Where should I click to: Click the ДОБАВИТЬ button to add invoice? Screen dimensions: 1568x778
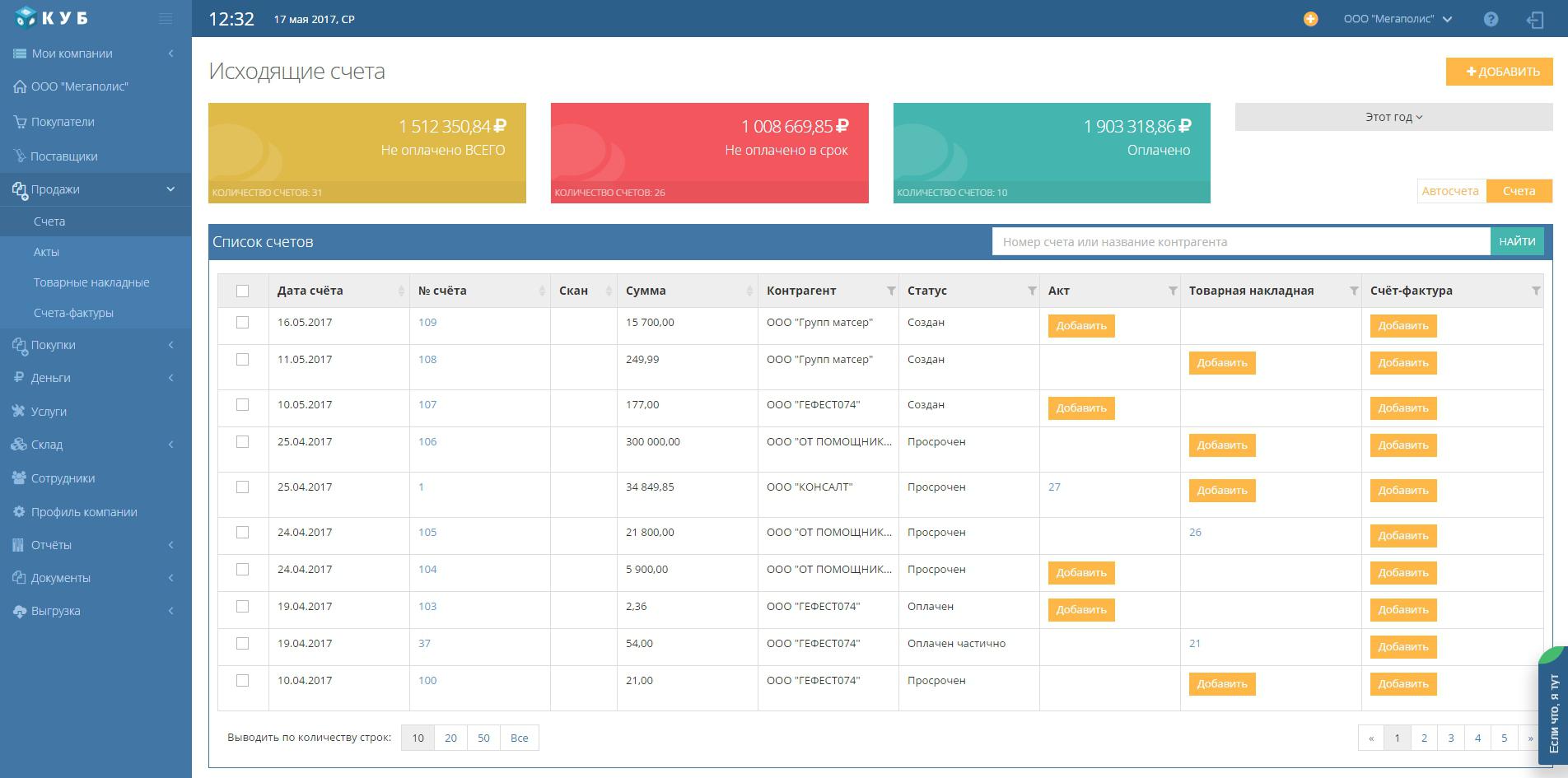(x=1500, y=72)
